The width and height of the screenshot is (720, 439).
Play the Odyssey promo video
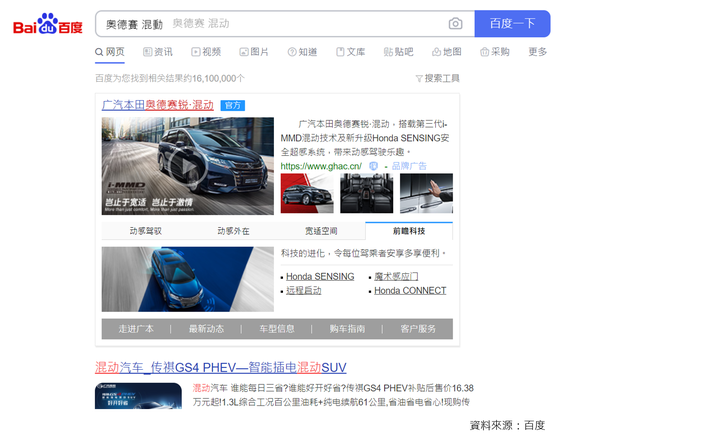pyautogui.click(x=187, y=166)
